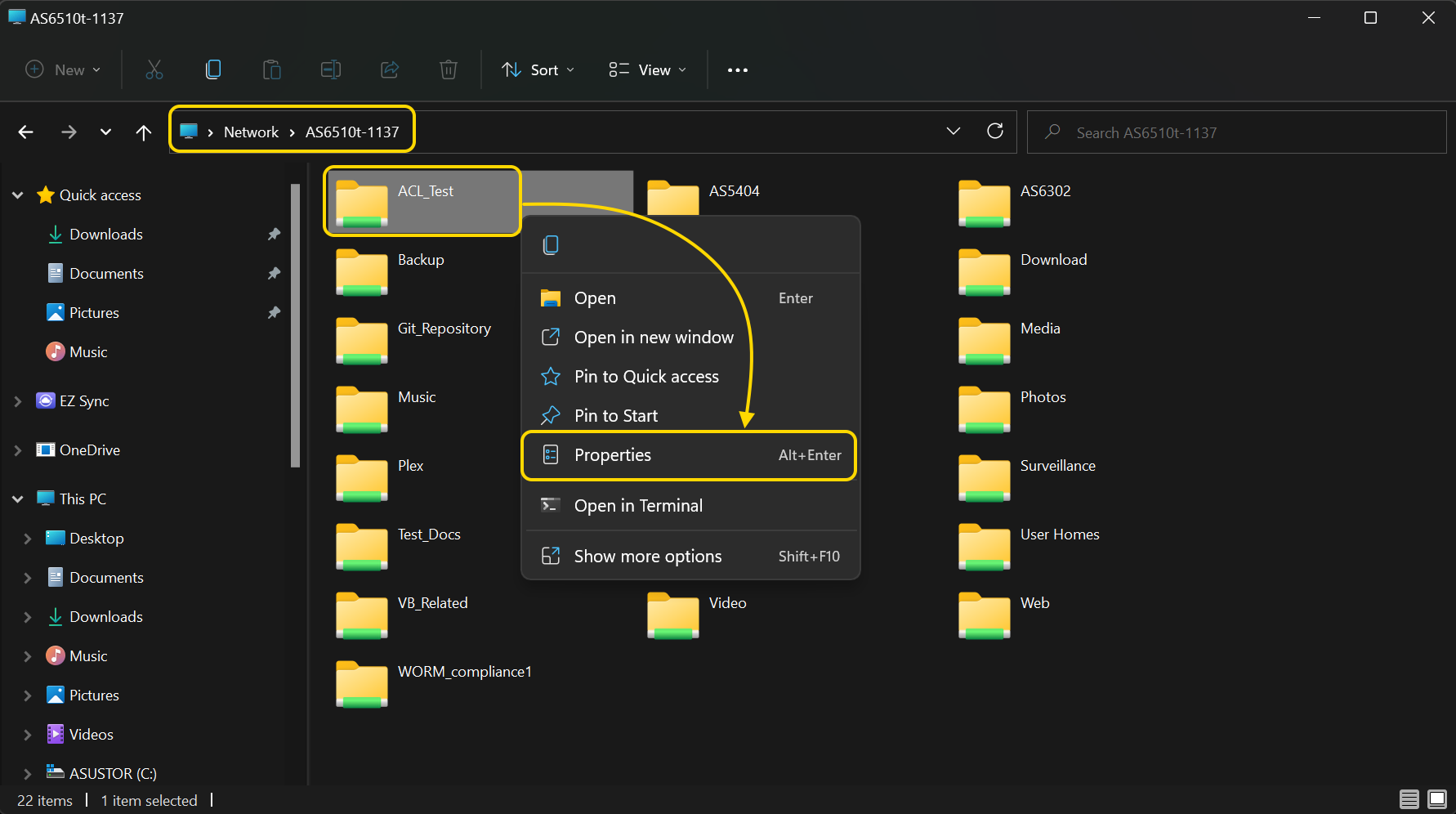
Task: Open the View dropdown menu
Action: pyautogui.click(x=648, y=69)
